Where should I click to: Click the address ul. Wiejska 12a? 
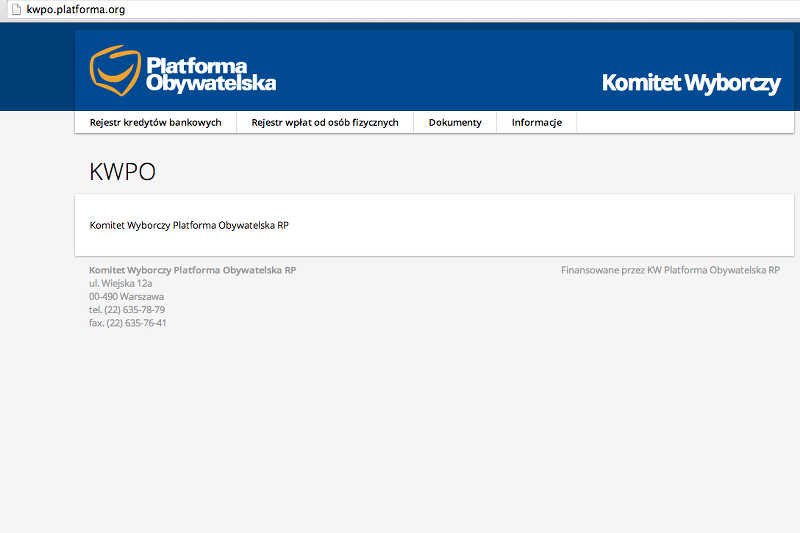(120, 283)
